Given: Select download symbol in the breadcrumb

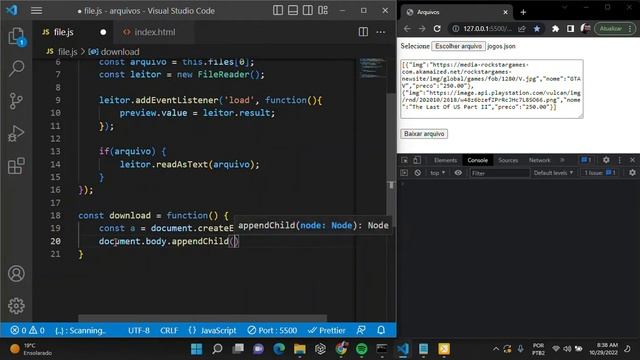Looking at the screenshot, I should 120,52.
